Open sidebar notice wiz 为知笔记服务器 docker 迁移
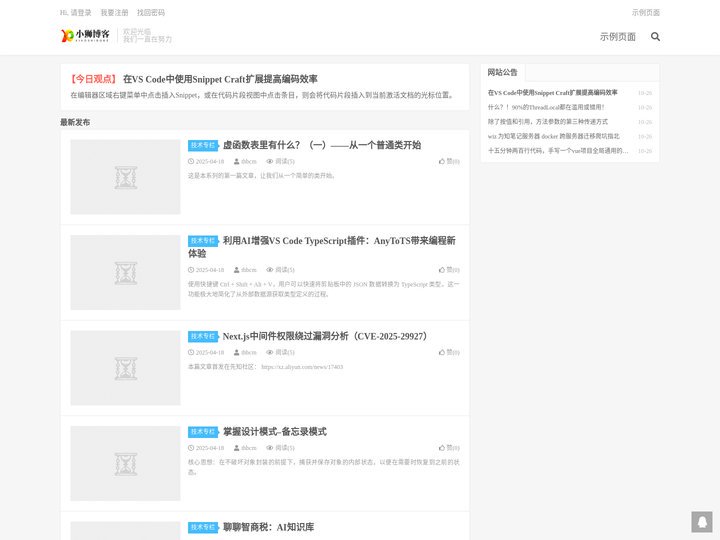The width and height of the screenshot is (720, 540). (x=553, y=136)
